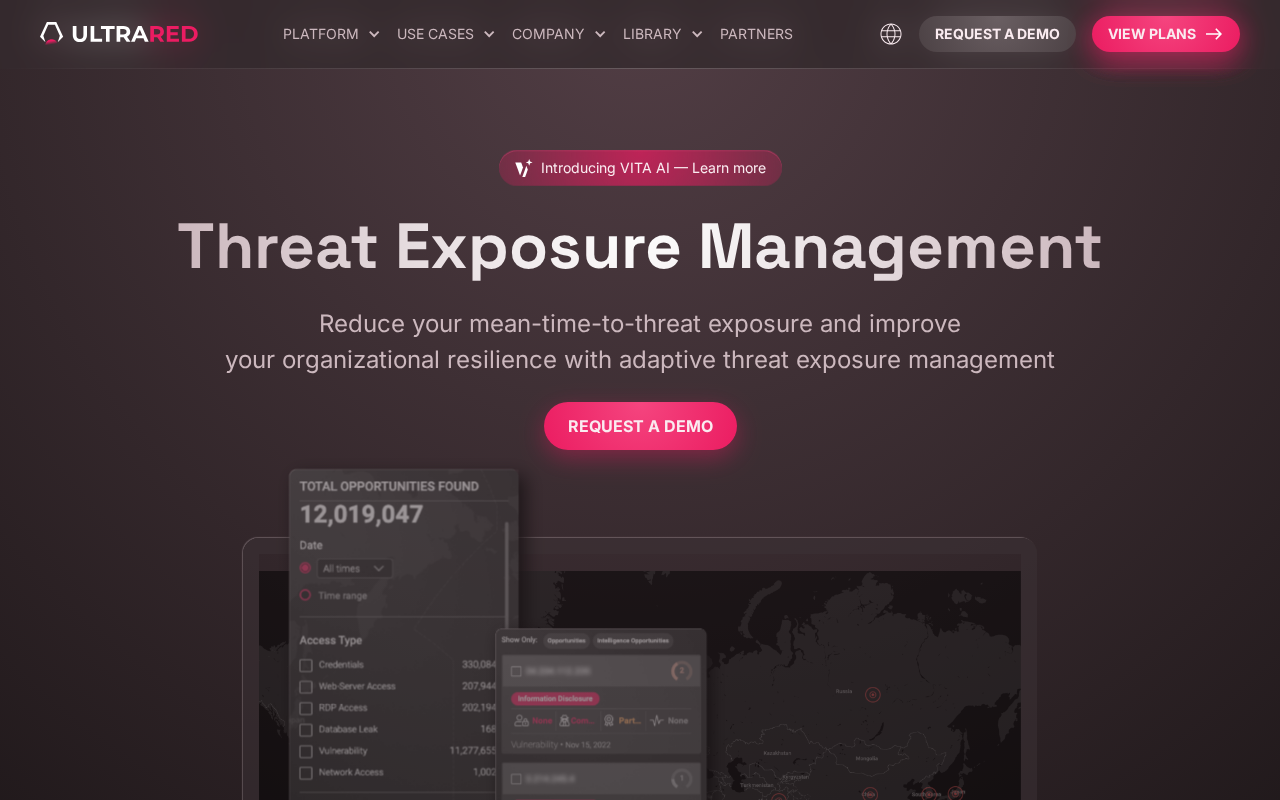The width and height of the screenshot is (1280, 800).
Task: Expand the USE CASES menu
Action: coord(446,34)
